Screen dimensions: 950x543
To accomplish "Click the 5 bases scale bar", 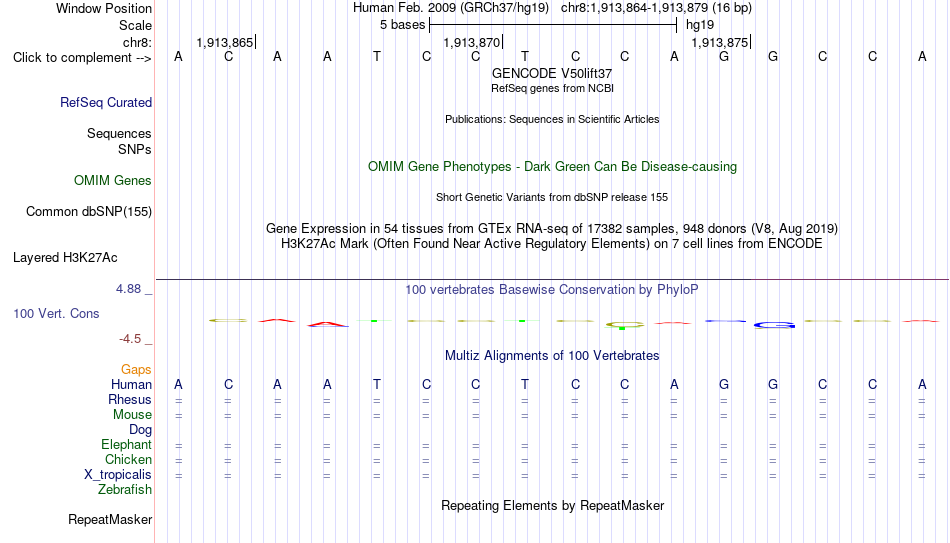I will (x=553, y=25).
